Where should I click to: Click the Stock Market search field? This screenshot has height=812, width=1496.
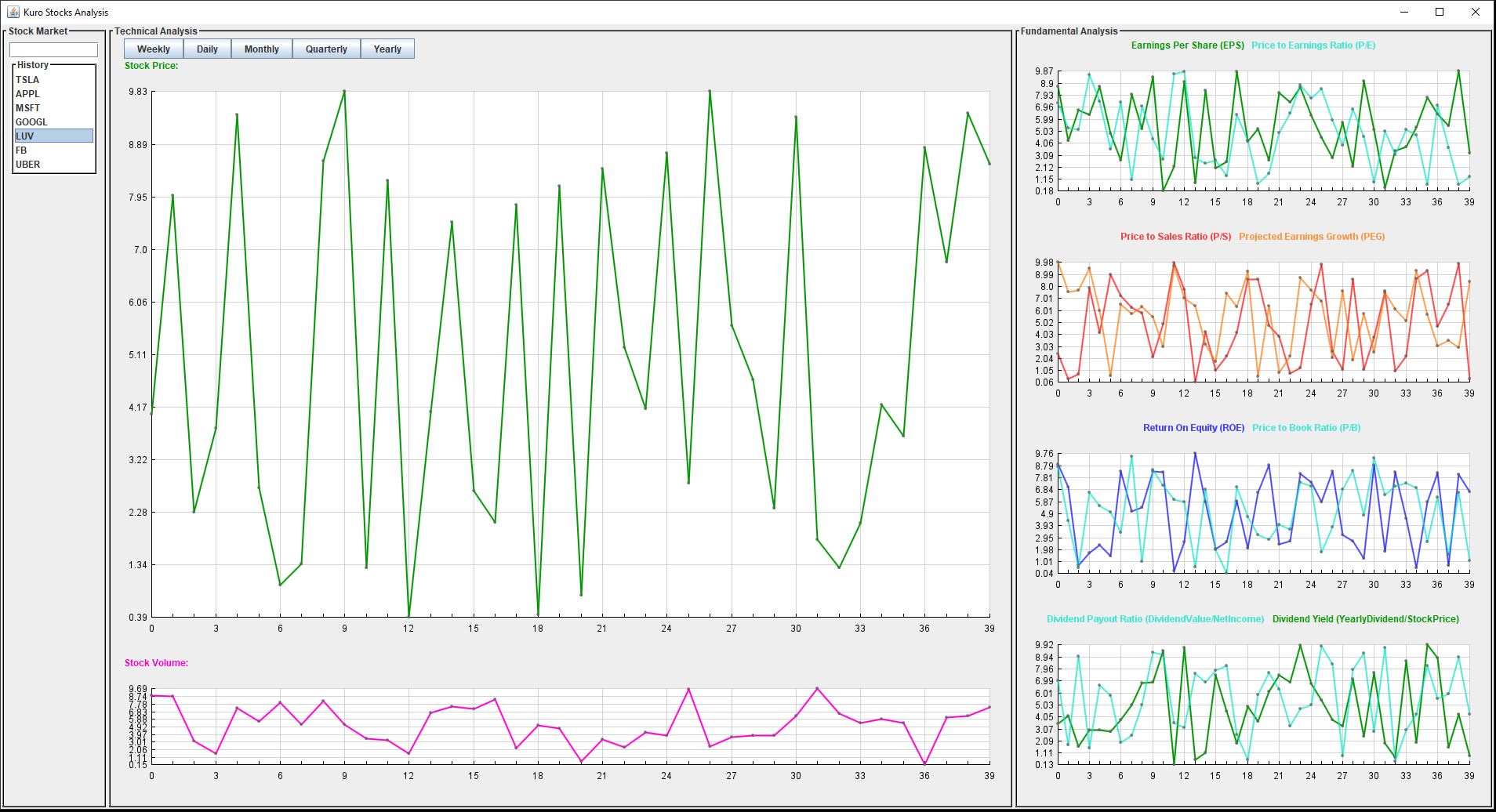click(53, 49)
